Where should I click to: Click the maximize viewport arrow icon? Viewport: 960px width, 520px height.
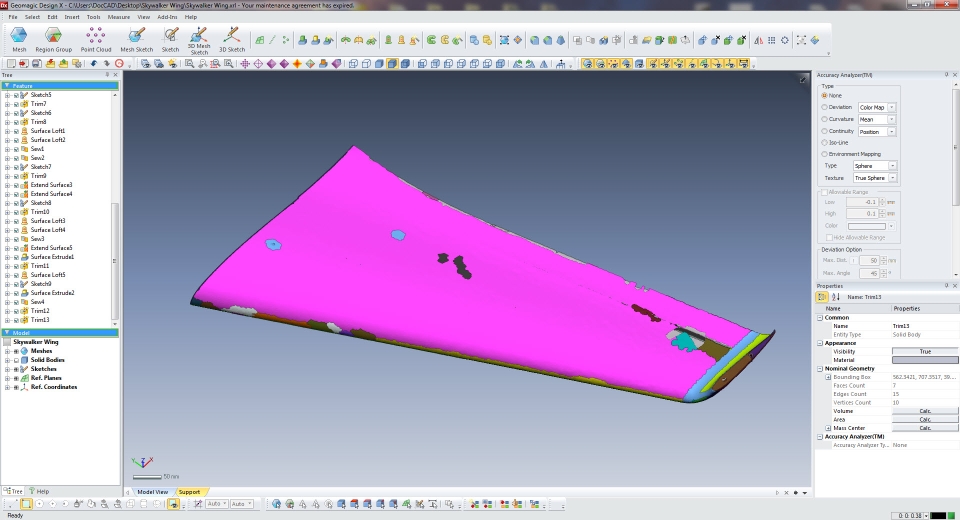point(803,80)
